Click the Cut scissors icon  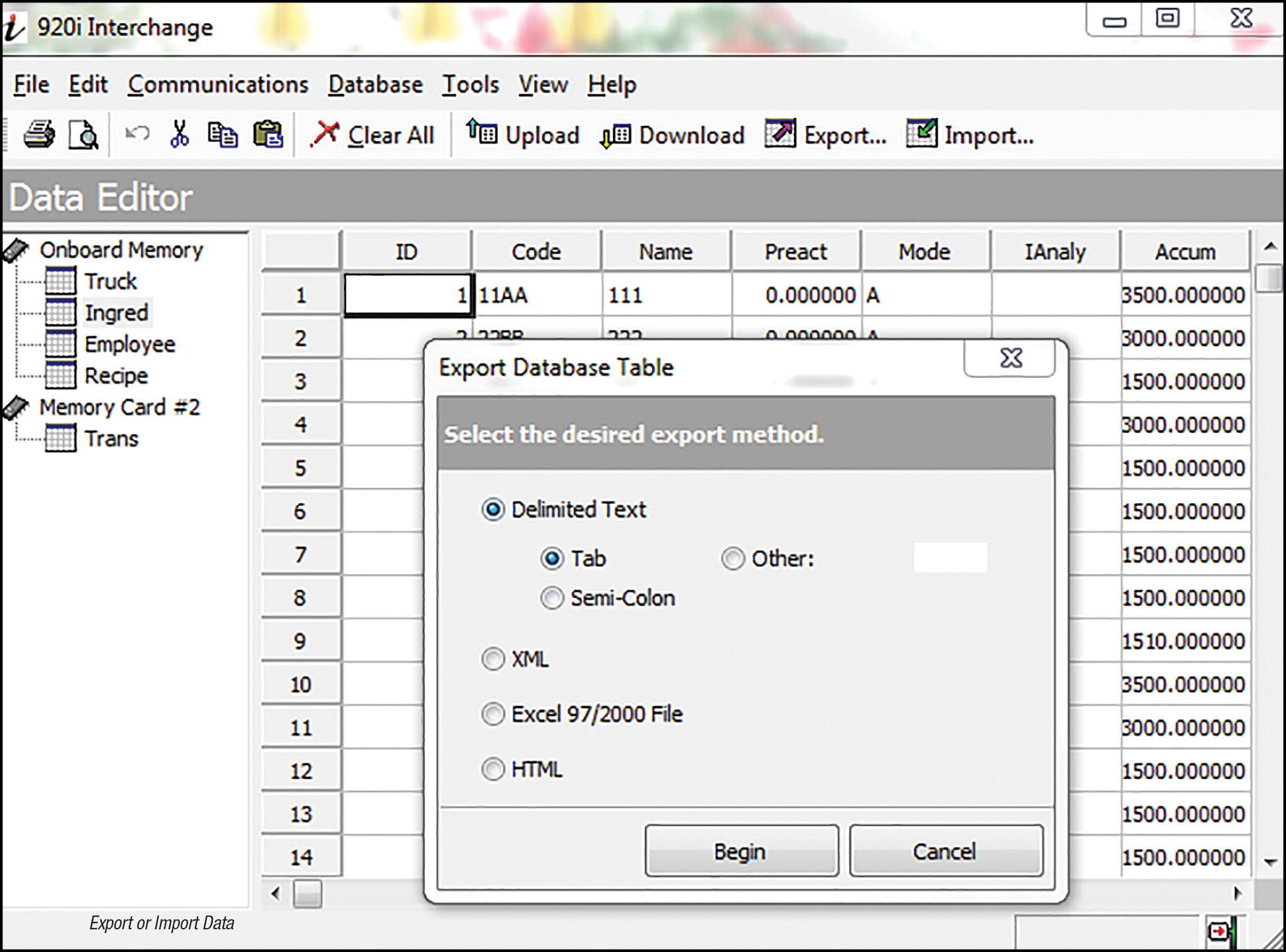point(179,134)
